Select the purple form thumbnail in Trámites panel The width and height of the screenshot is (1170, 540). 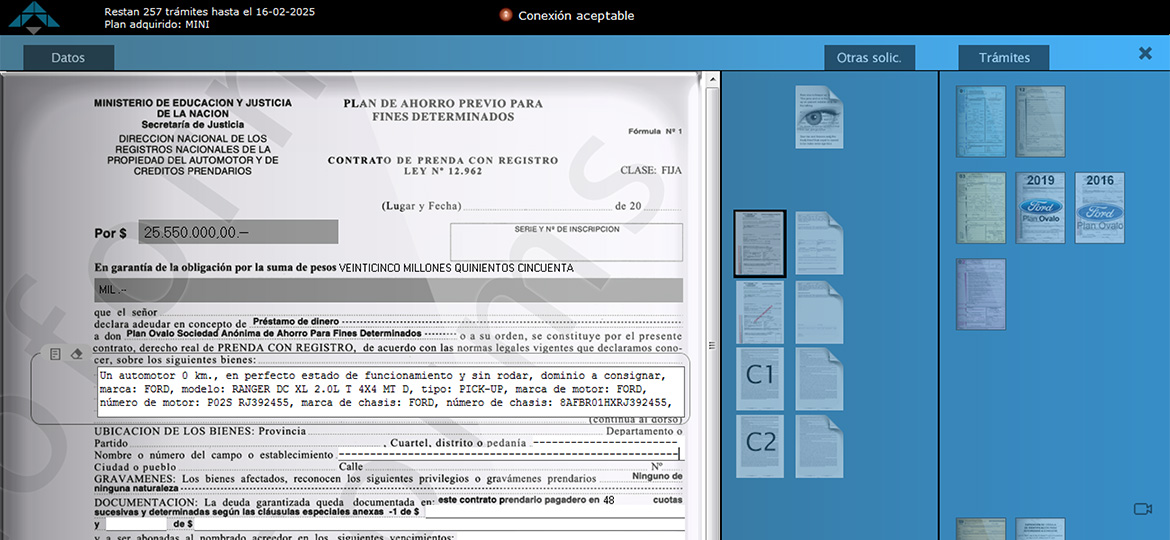(981, 294)
